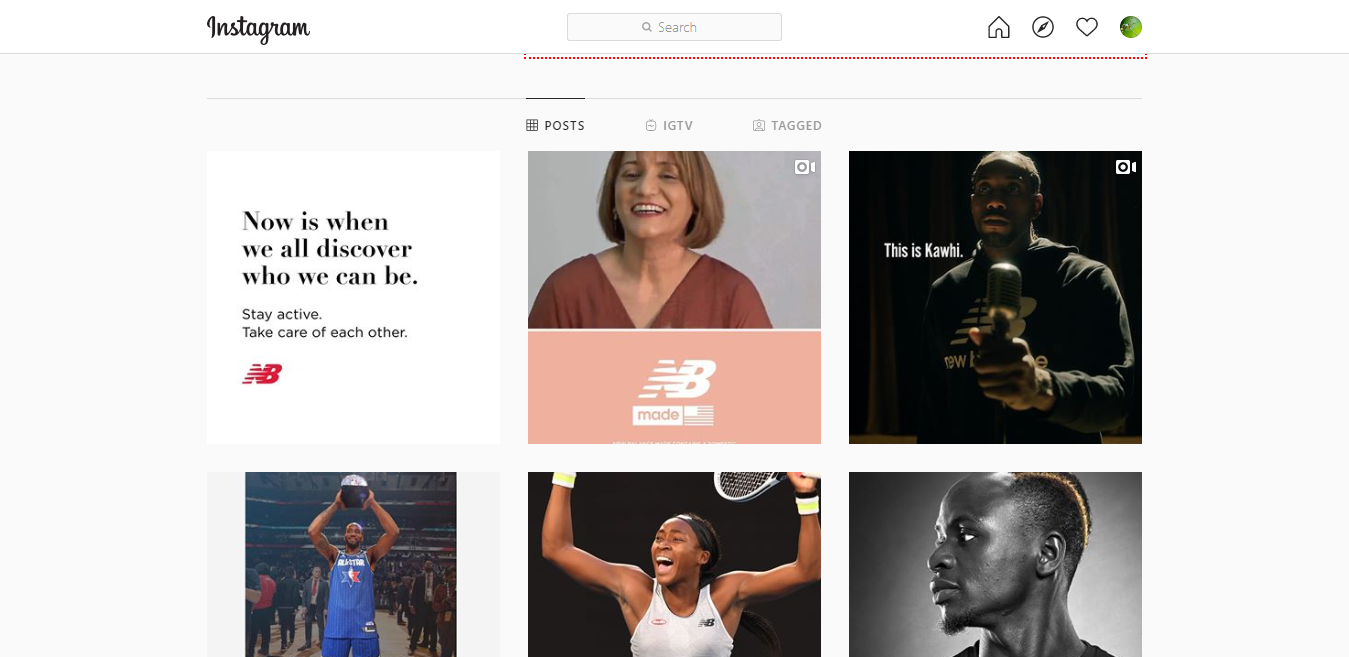Open the 'This is Kawhi' video post
This screenshot has width=1349, height=657.
(995, 297)
